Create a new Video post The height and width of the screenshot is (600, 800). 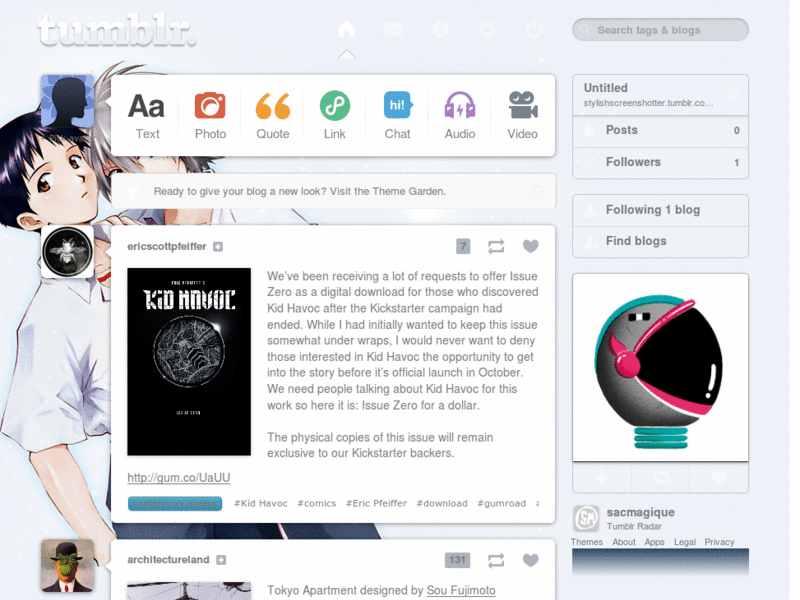(x=522, y=115)
